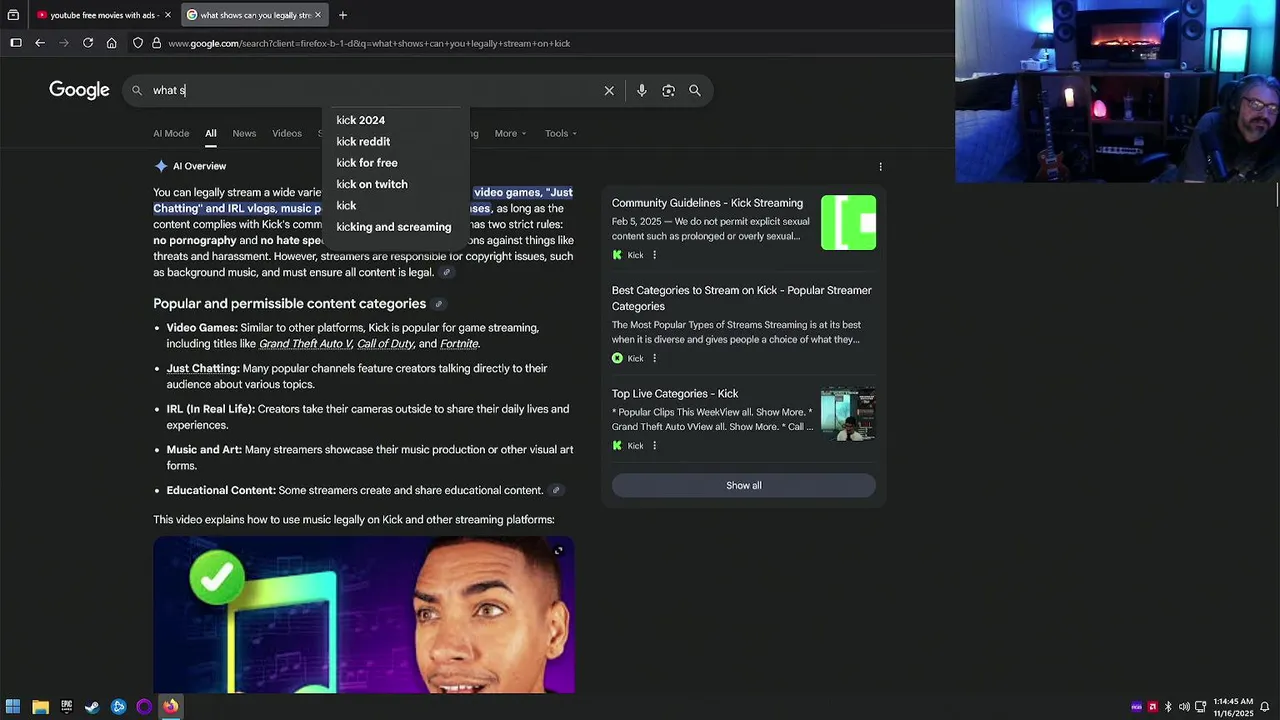Open Community Guidelines green Kick thumbnail

pos(848,222)
